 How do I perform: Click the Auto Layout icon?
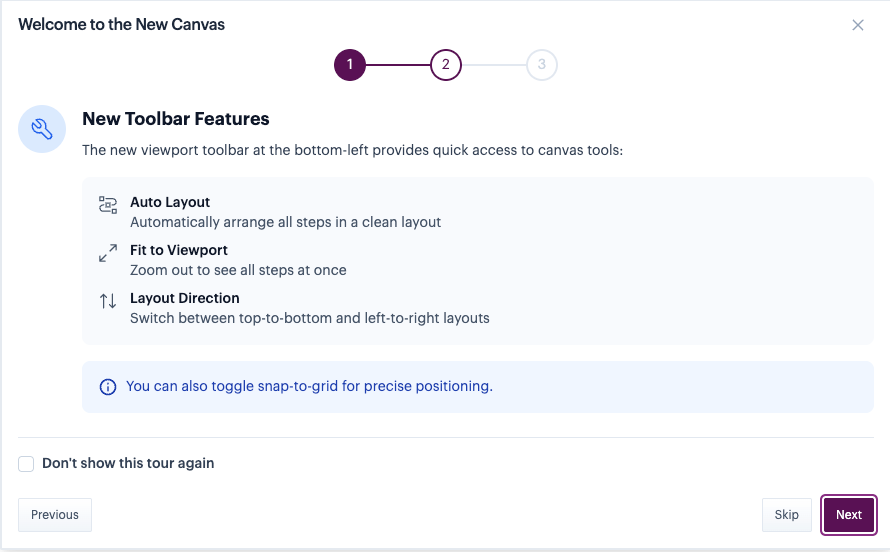108,205
